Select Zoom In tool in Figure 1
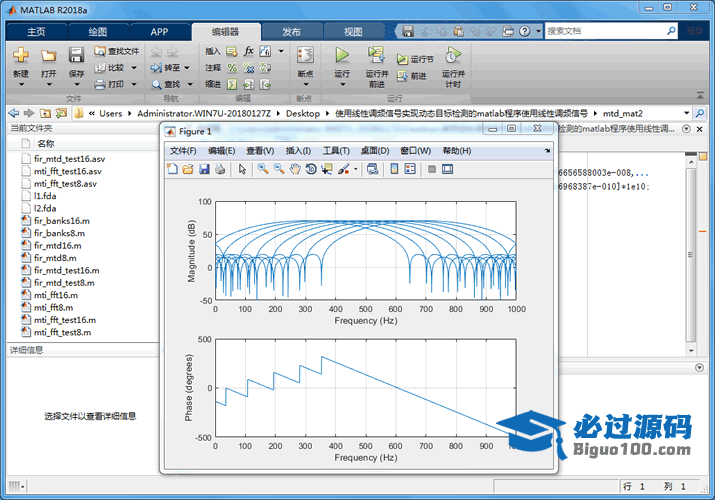This screenshot has height=500, width=715. point(263,169)
